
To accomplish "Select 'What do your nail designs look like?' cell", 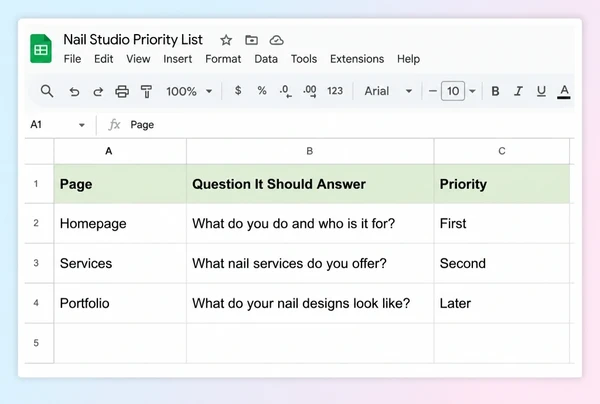I will coord(310,303).
